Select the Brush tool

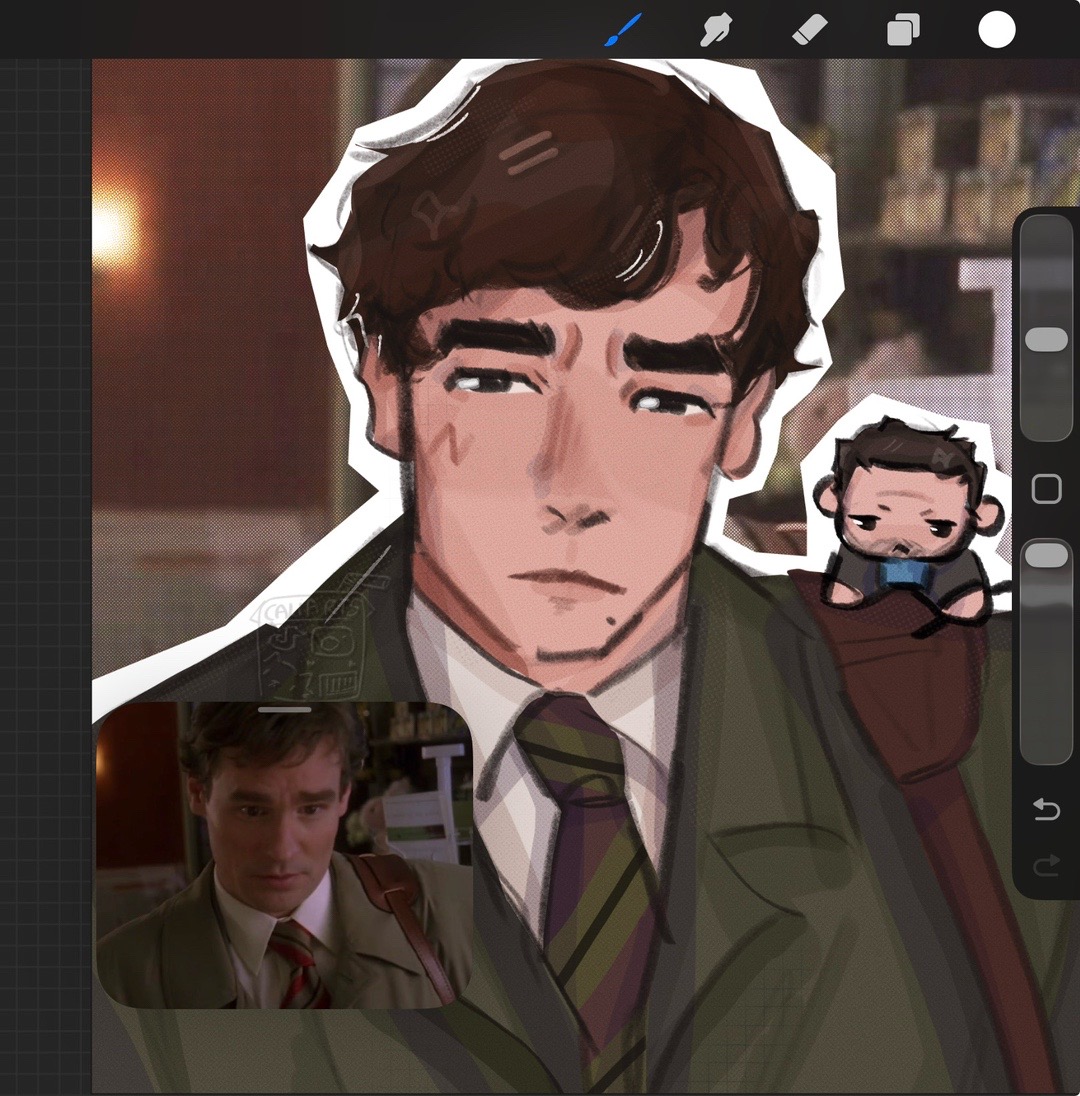pyautogui.click(x=623, y=30)
